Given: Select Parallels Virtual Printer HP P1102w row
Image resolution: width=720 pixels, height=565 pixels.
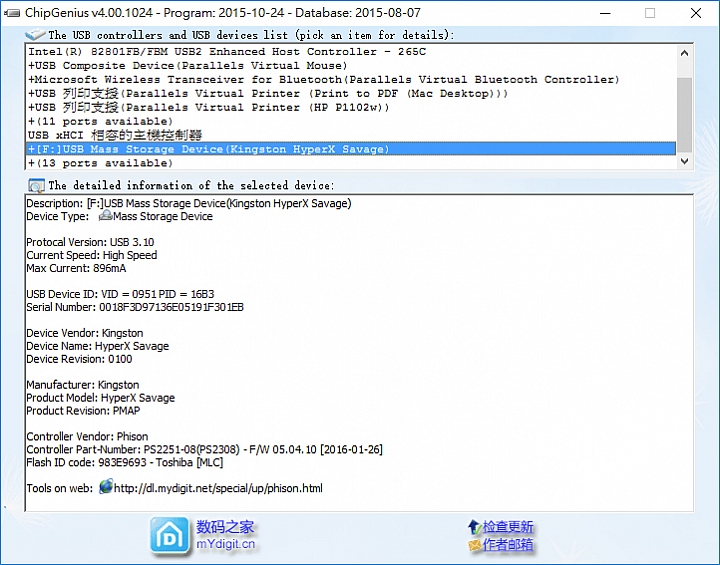Looking at the screenshot, I should (x=351, y=107).
